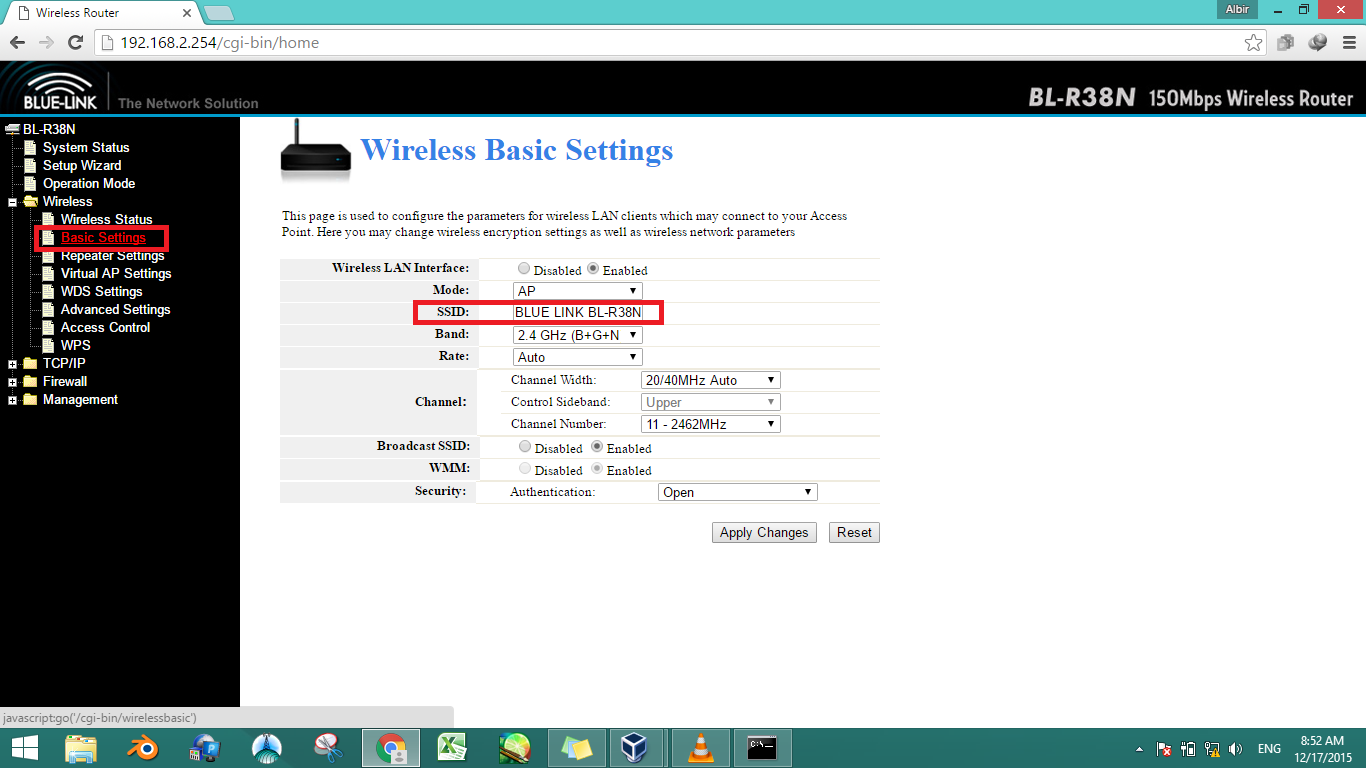This screenshot has height=768, width=1366.
Task: Disable WMM
Action: pos(524,468)
